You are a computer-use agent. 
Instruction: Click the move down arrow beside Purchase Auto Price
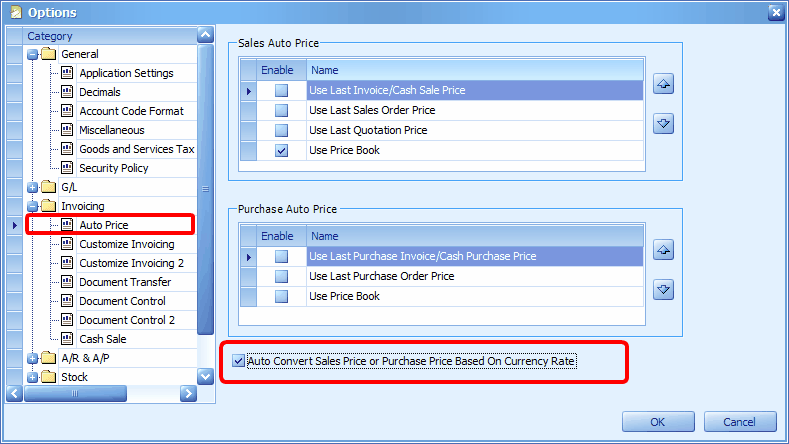662,289
